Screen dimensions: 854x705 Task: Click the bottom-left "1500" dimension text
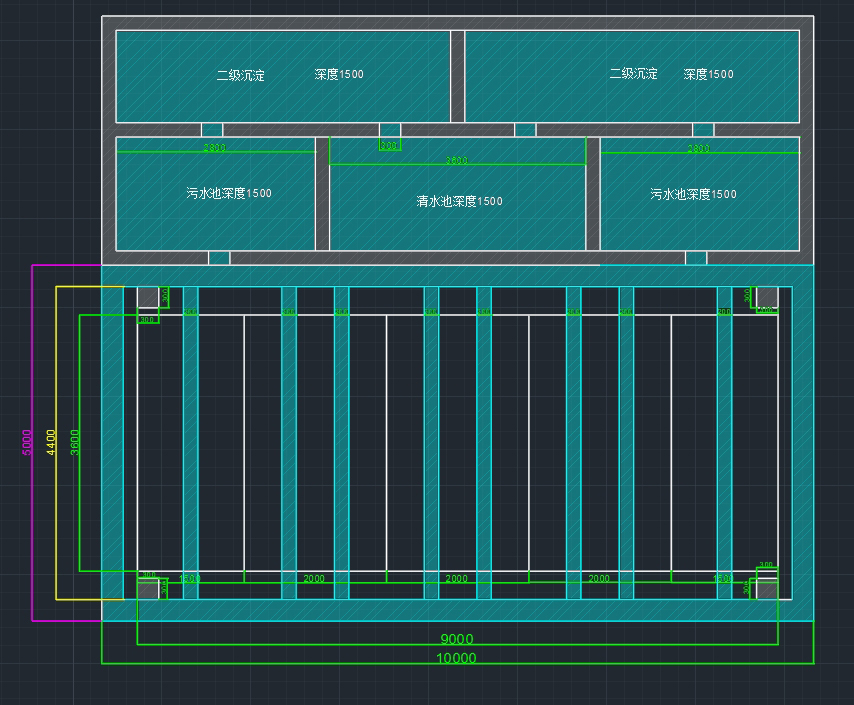point(190,578)
